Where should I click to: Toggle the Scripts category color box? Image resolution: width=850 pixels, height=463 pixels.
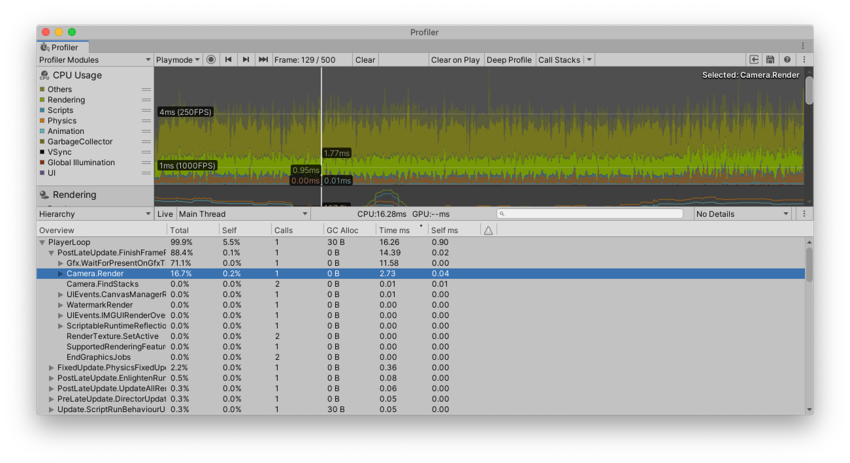[42, 110]
